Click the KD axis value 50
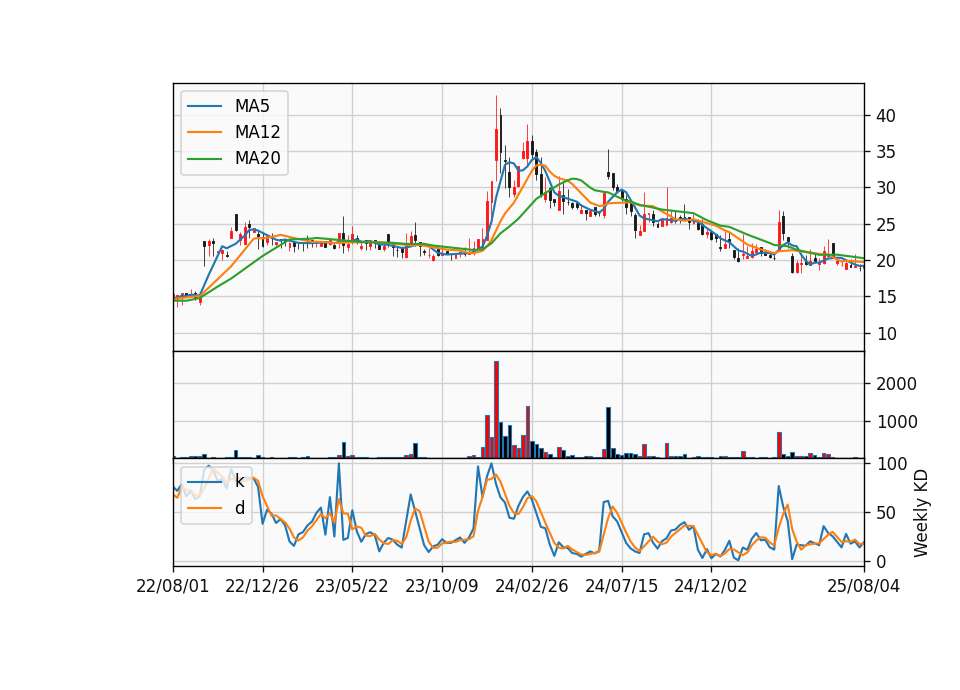960x690 pixels. tap(885, 513)
